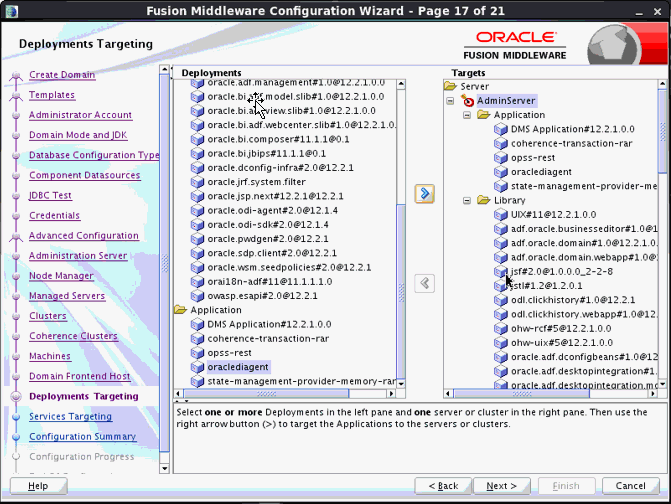
Task: Click icon beside oracle.sdp.client#2.0@12.2.1
Action: click(197, 253)
